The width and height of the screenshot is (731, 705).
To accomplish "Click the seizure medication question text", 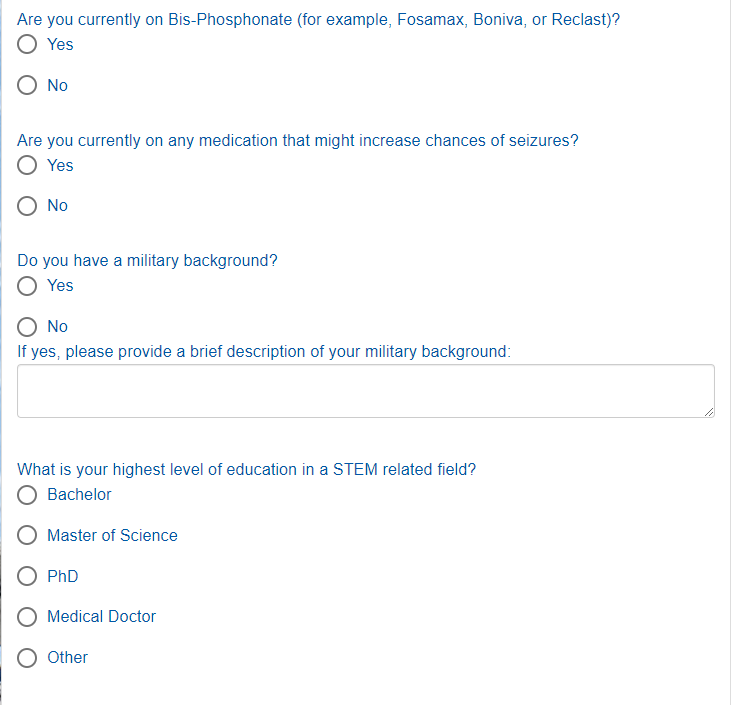I will click(x=298, y=140).
